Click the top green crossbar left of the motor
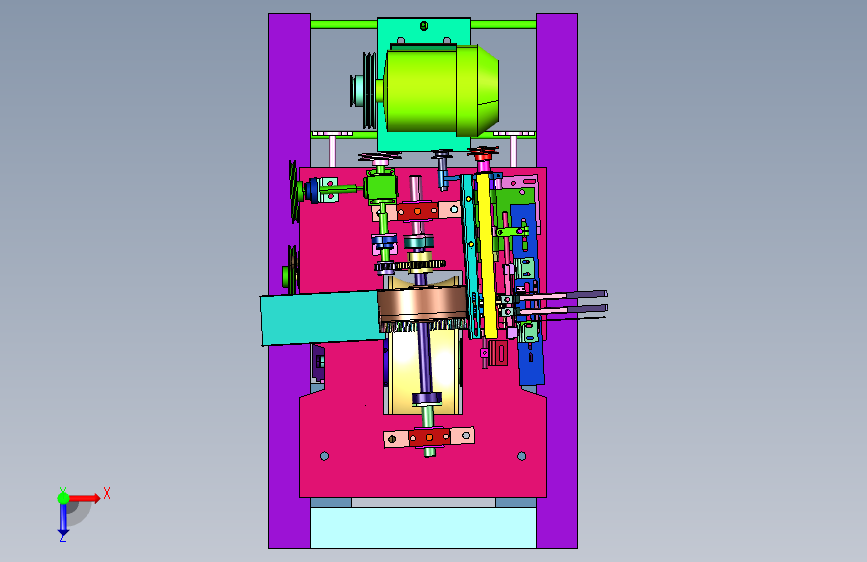This screenshot has height=562, width=867. [x=344, y=24]
